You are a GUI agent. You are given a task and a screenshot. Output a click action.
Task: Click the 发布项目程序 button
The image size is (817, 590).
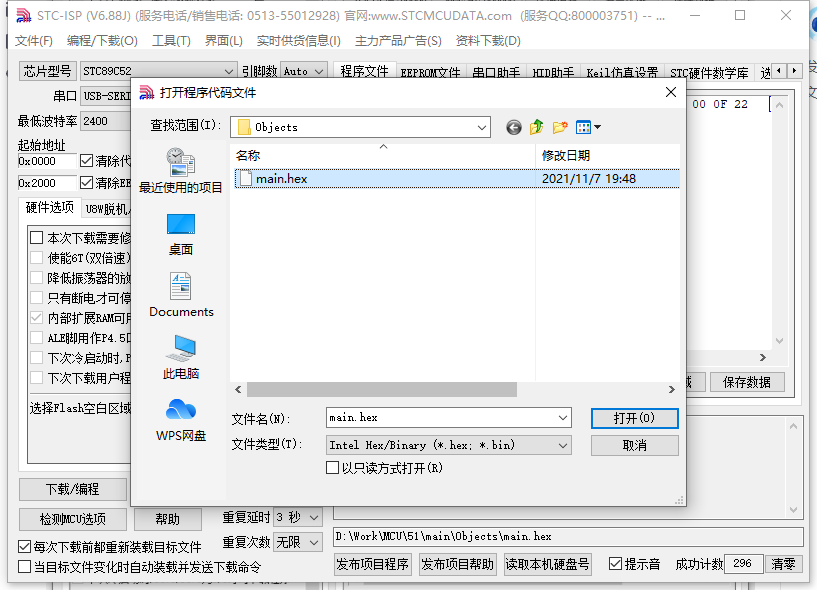coord(372,563)
